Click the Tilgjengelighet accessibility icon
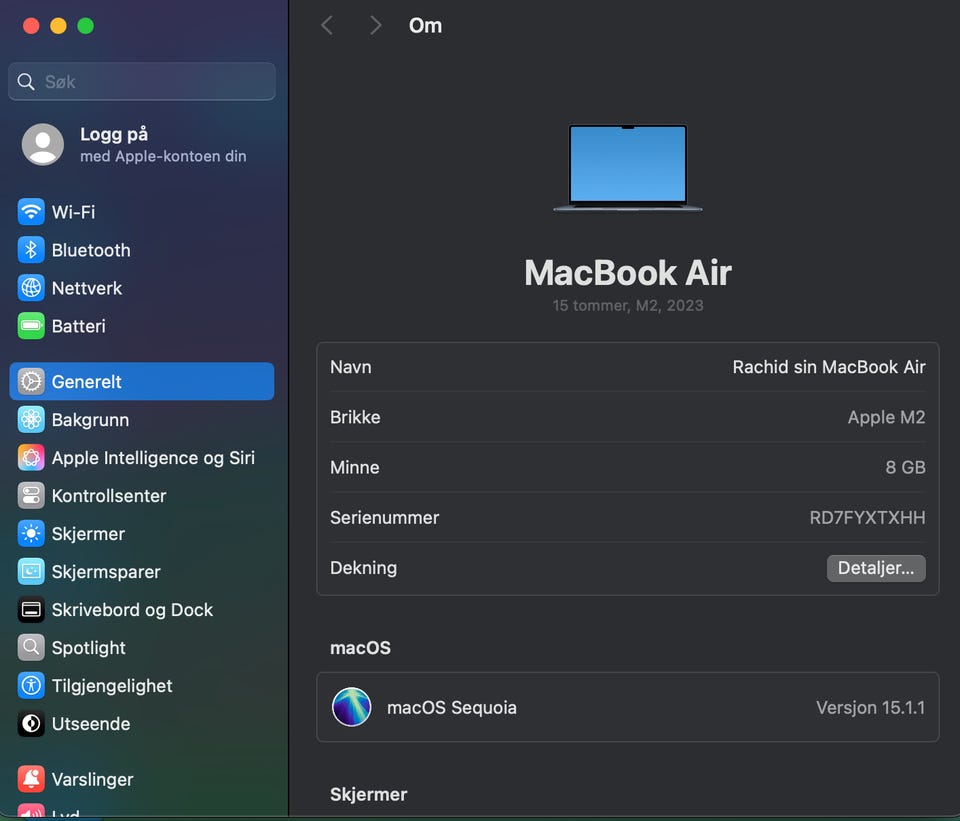This screenshot has height=821, width=960. (31, 686)
